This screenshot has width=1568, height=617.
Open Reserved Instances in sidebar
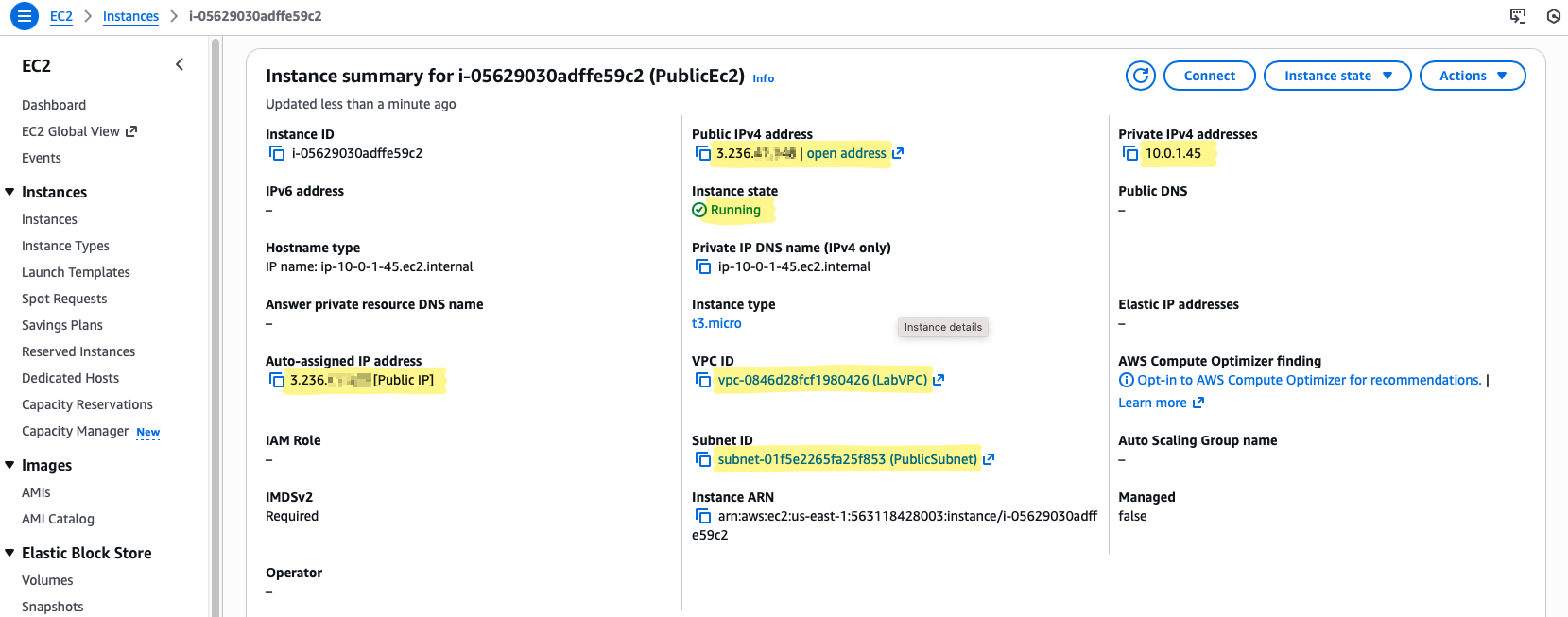(78, 351)
